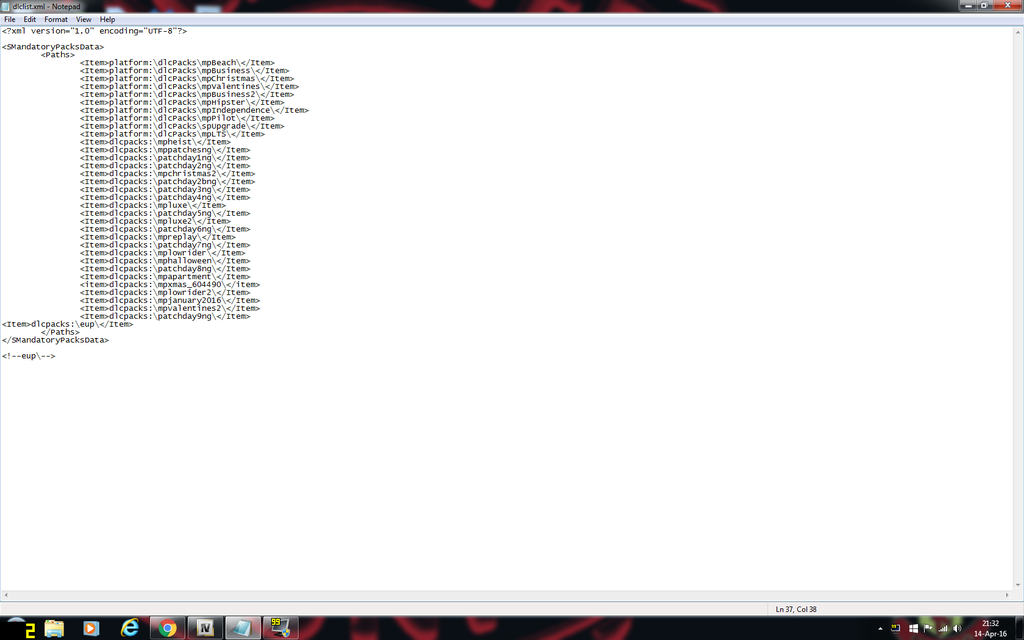Open the Edit menu
Screen dimensions: 1024x640
point(30,19)
